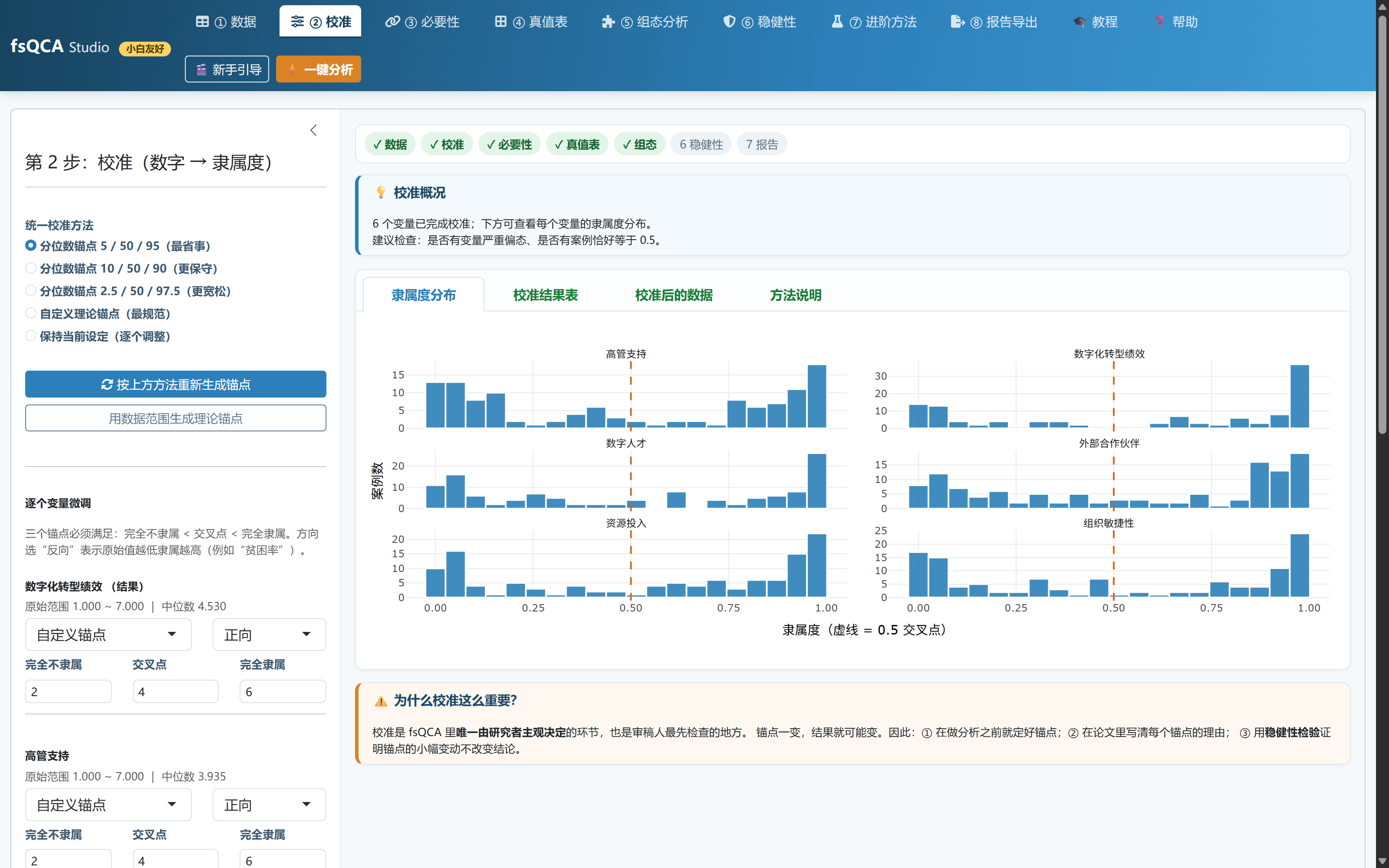Click the puzzle icon on ⑤ 组态分析 nav
1389x868 pixels.
point(608,22)
